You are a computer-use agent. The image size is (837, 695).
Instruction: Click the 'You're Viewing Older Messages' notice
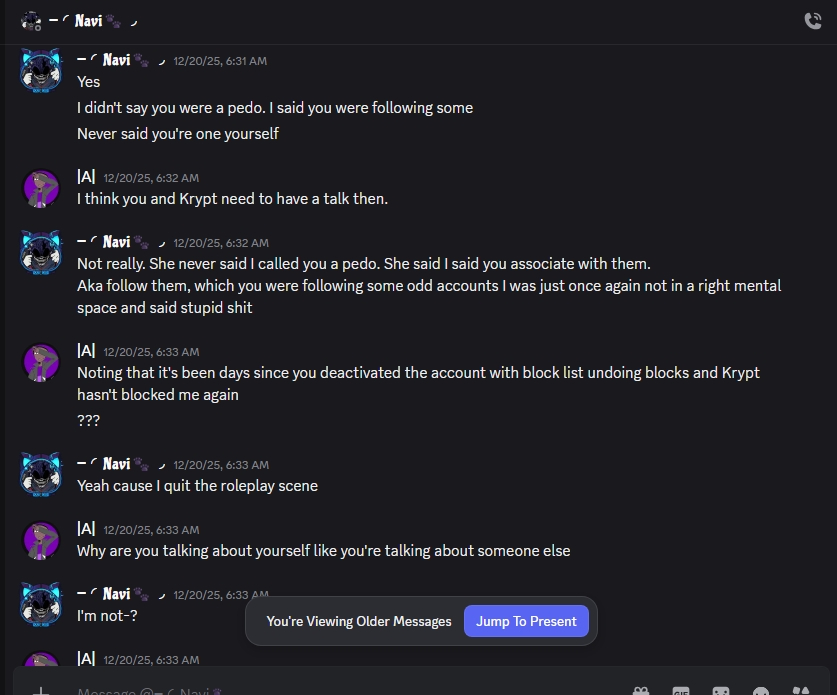coord(359,621)
